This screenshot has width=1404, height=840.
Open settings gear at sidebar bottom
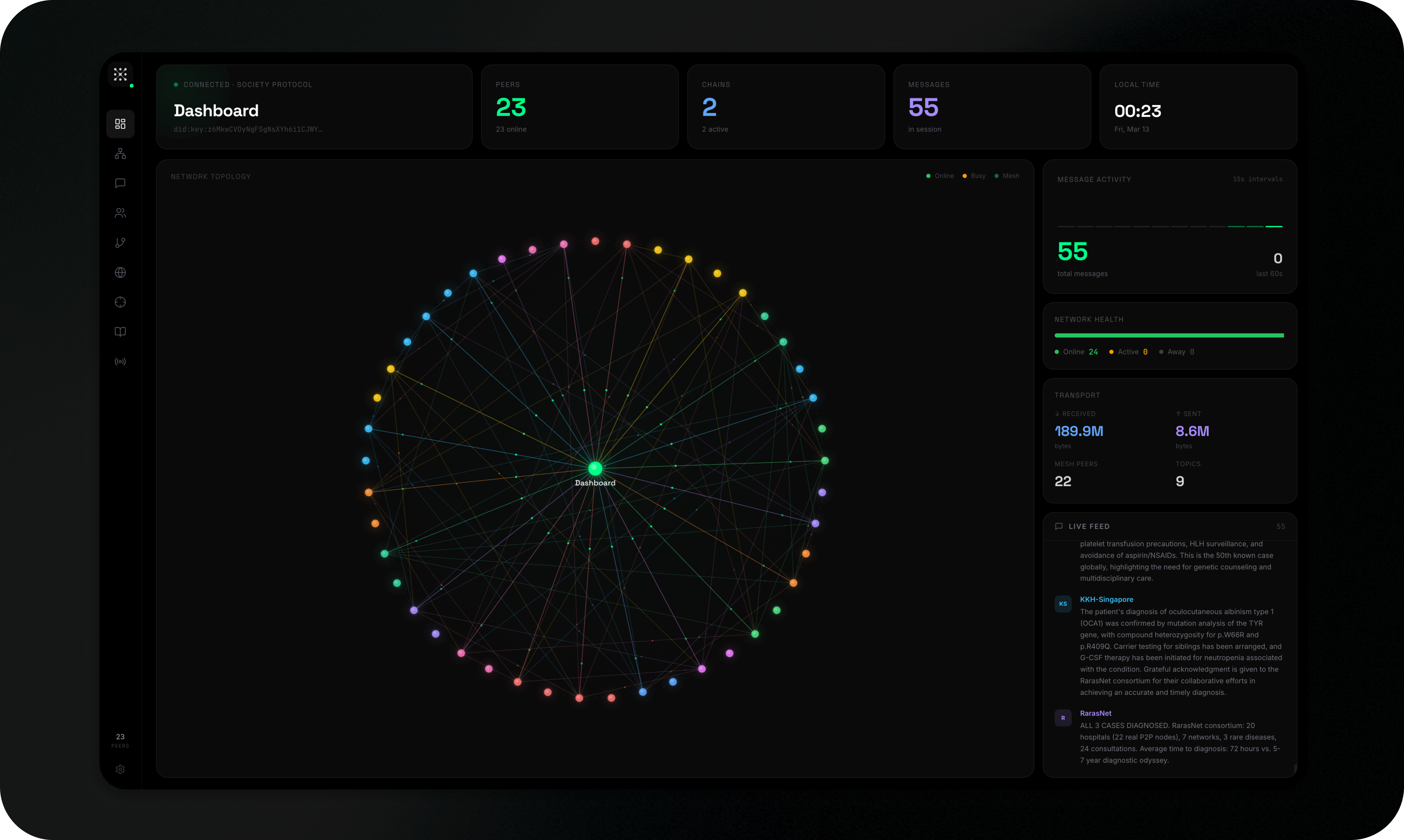tap(120, 769)
